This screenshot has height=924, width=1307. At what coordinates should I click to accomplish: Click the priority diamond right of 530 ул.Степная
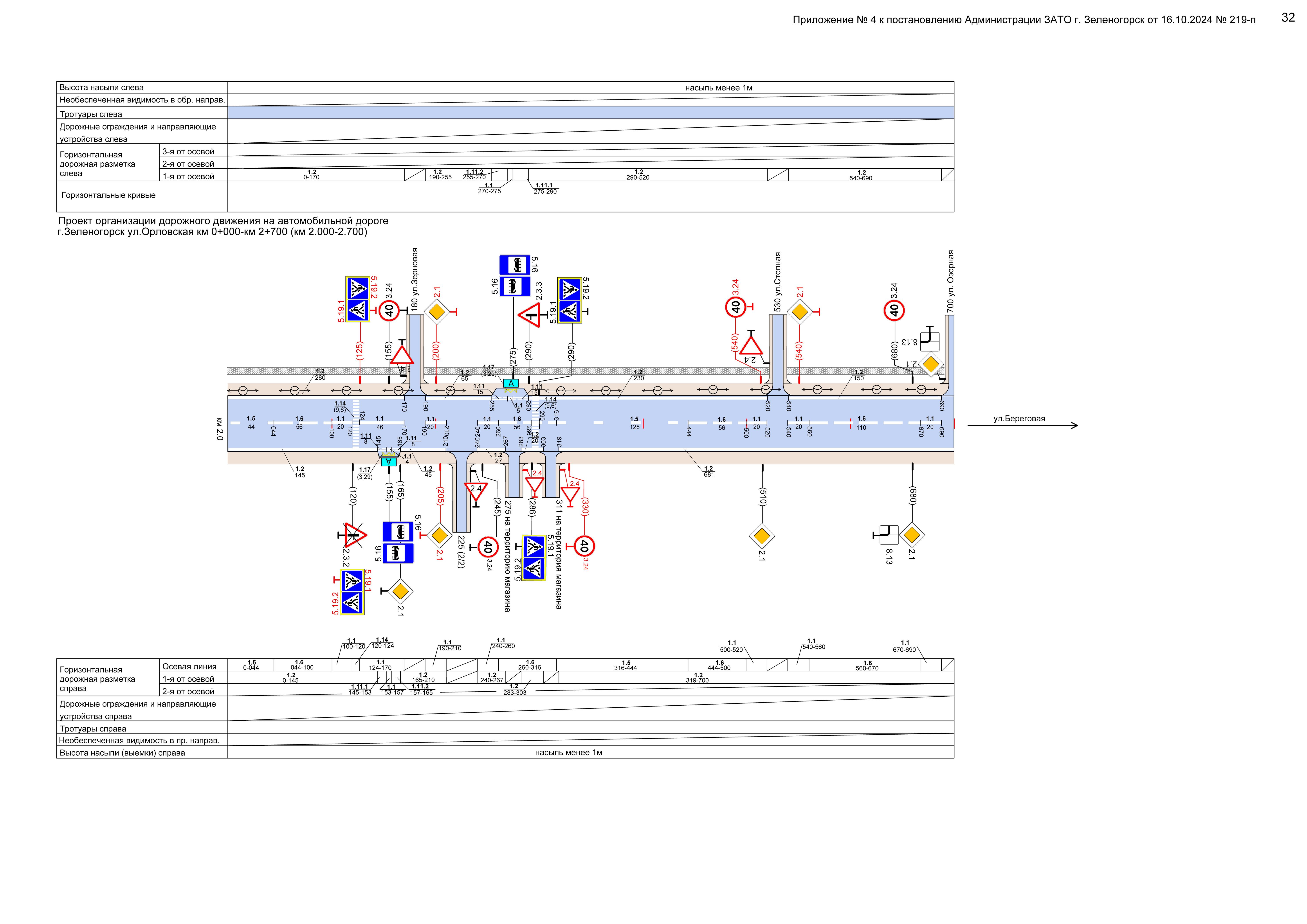click(800, 312)
